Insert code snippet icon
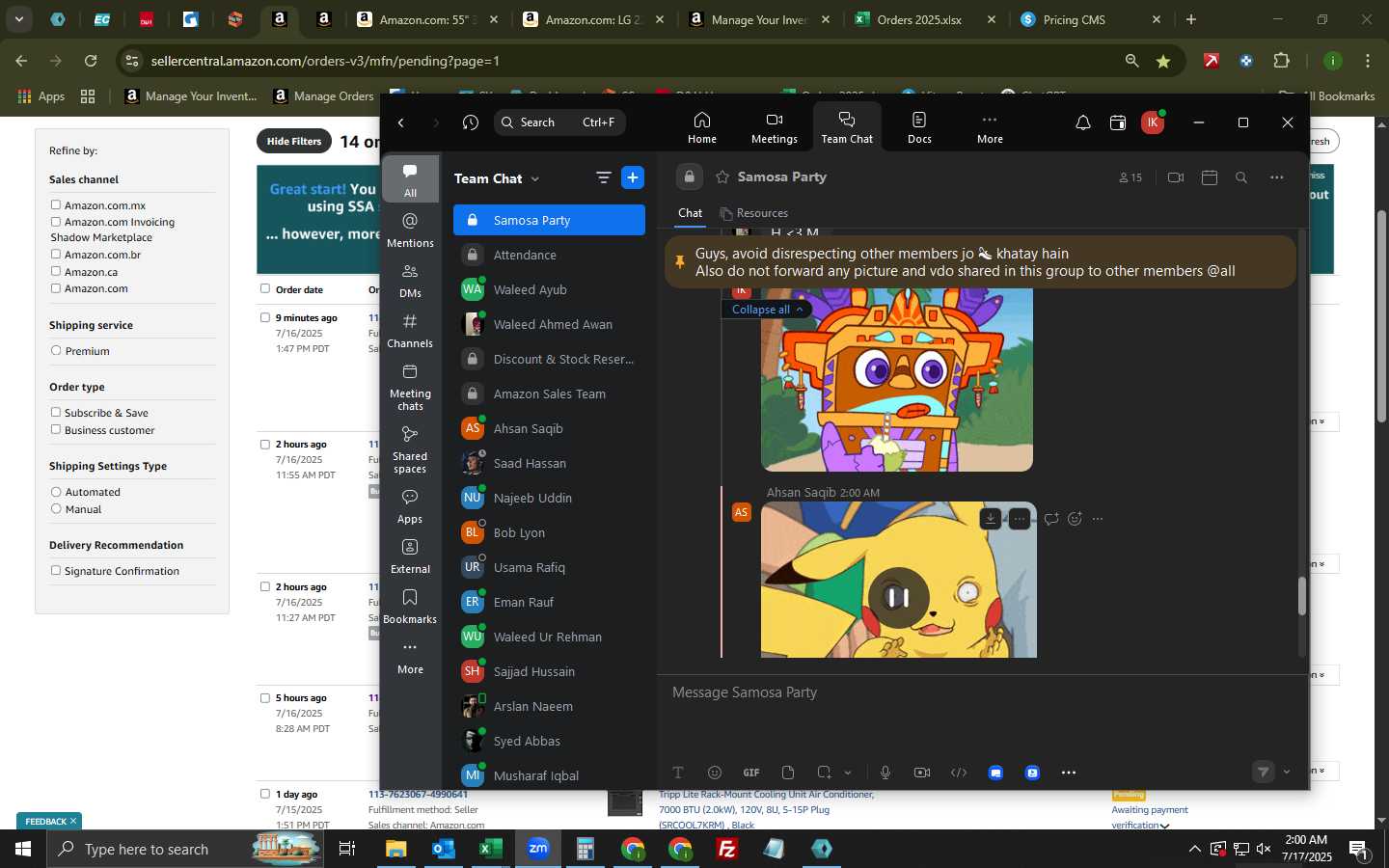Screen dimensions: 1389x868 (959, 773)
